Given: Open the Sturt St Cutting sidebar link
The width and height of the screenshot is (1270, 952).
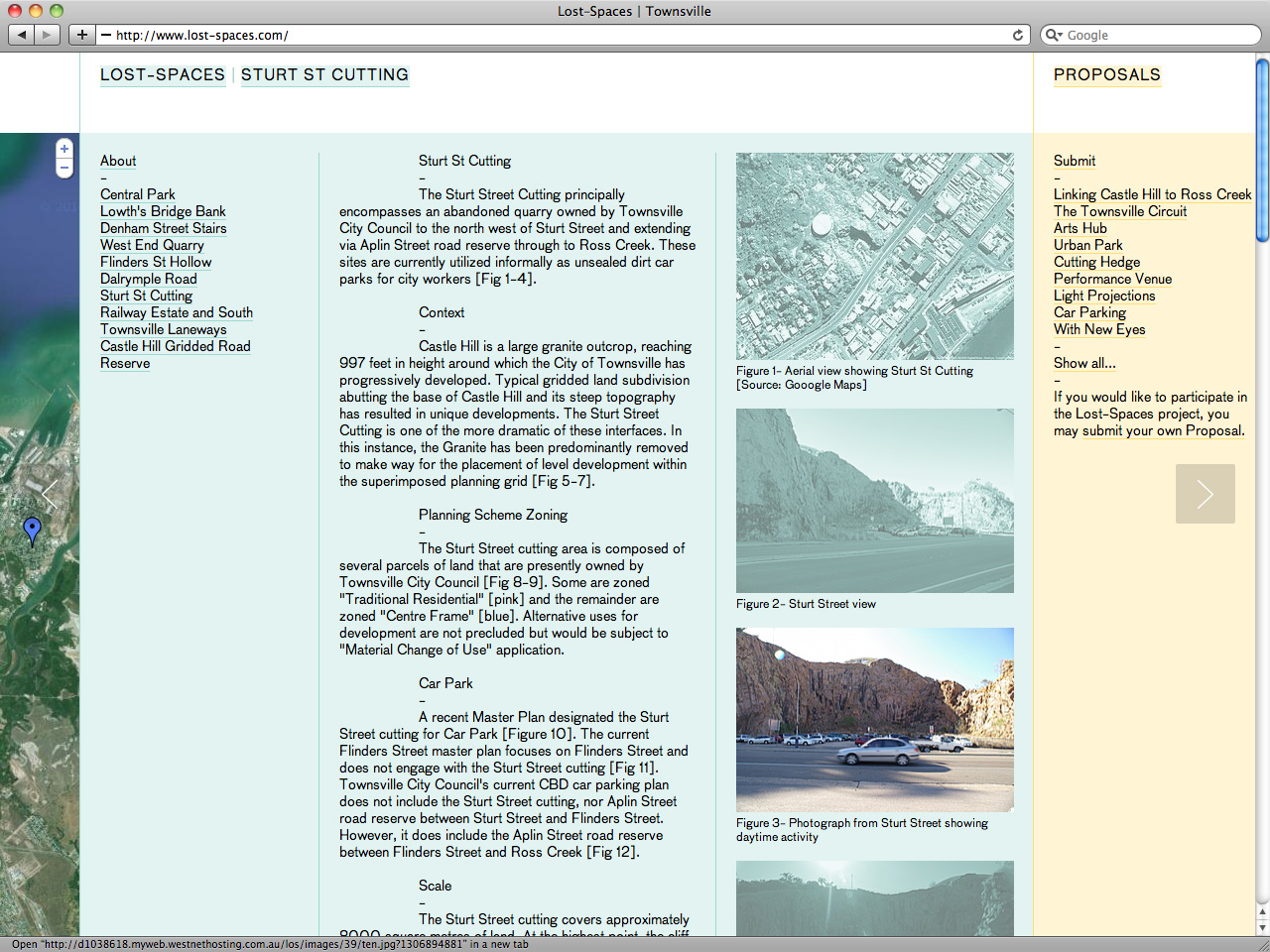Looking at the screenshot, I should pyautogui.click(x=146, y=296).
